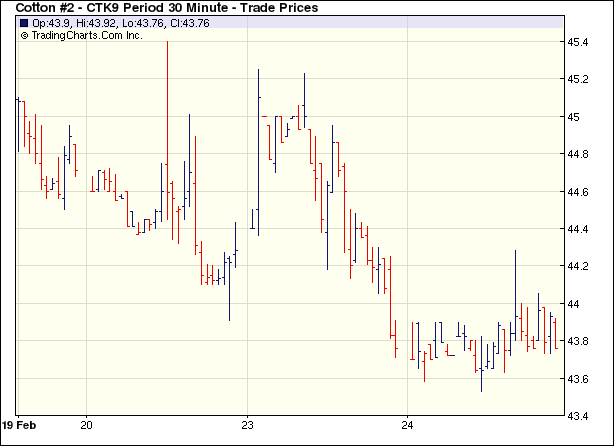Click the 45.2 price axis label
Image resolution: width=614 pixels, height=446 pixels.
tap(581, 79)
